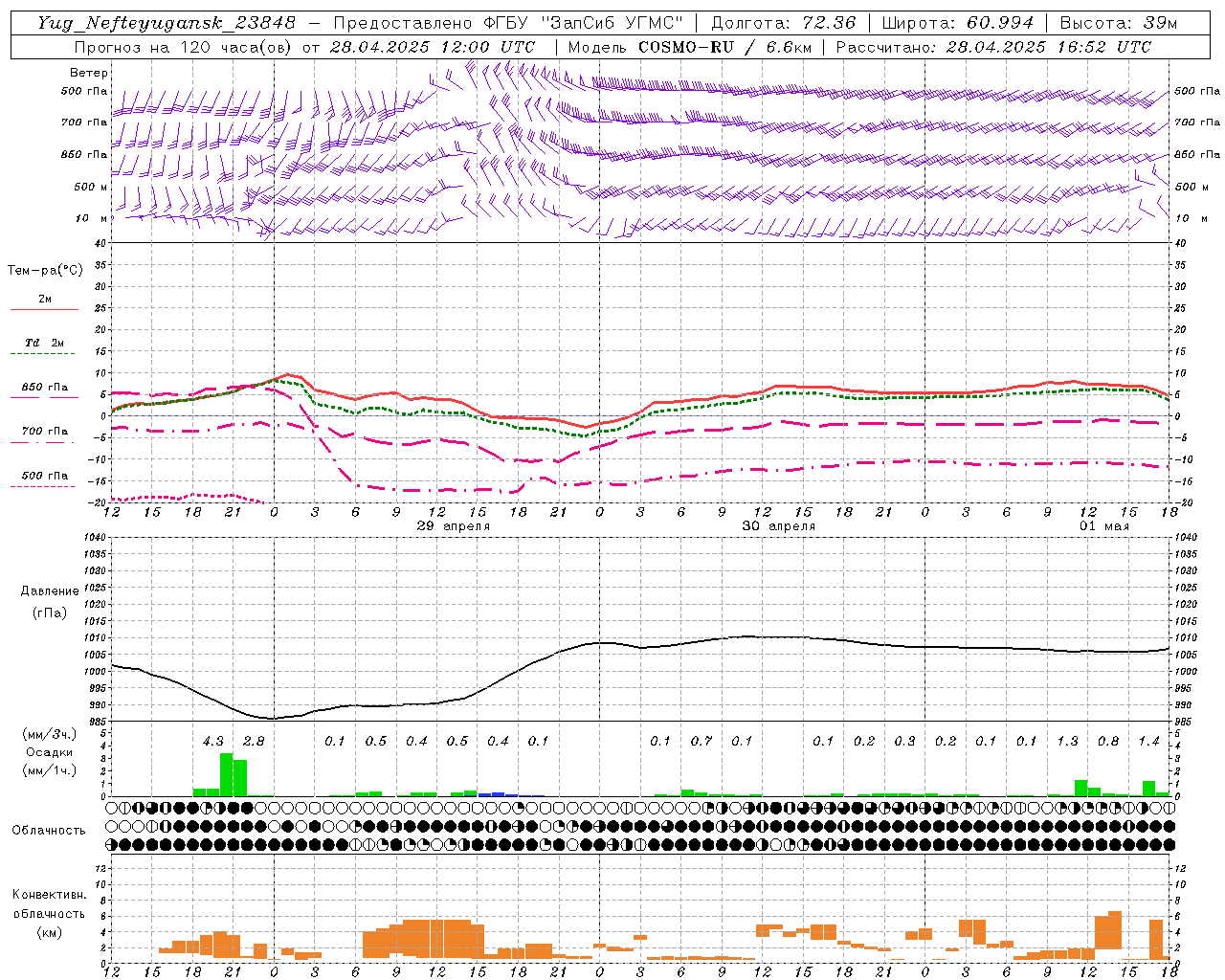This screenshot has width=1225, height=980.
Task: Click the model label COSMO-RU / 6.6км
Action: point(725,47)
